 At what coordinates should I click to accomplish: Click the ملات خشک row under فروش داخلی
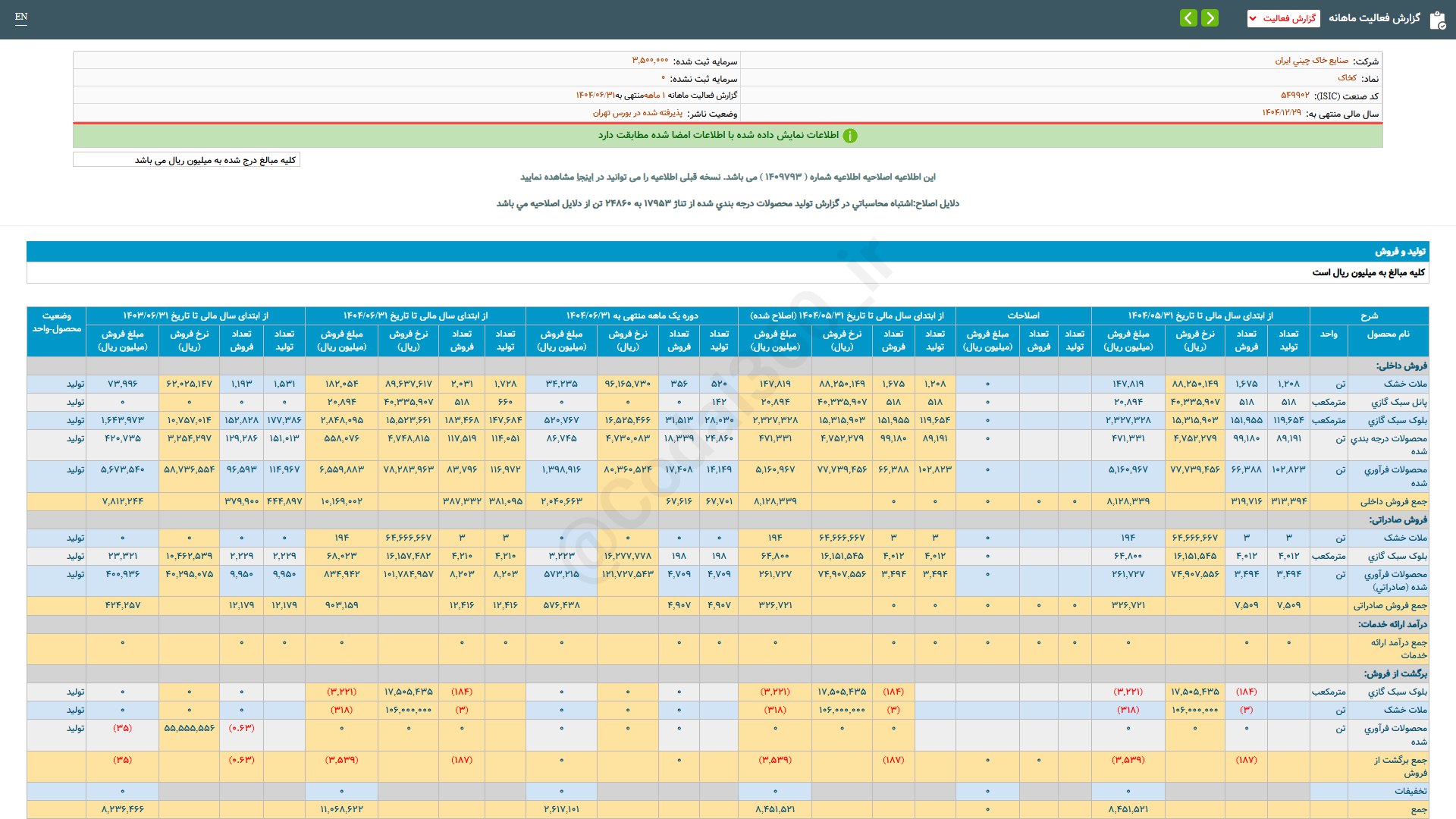pos(1404,384)
